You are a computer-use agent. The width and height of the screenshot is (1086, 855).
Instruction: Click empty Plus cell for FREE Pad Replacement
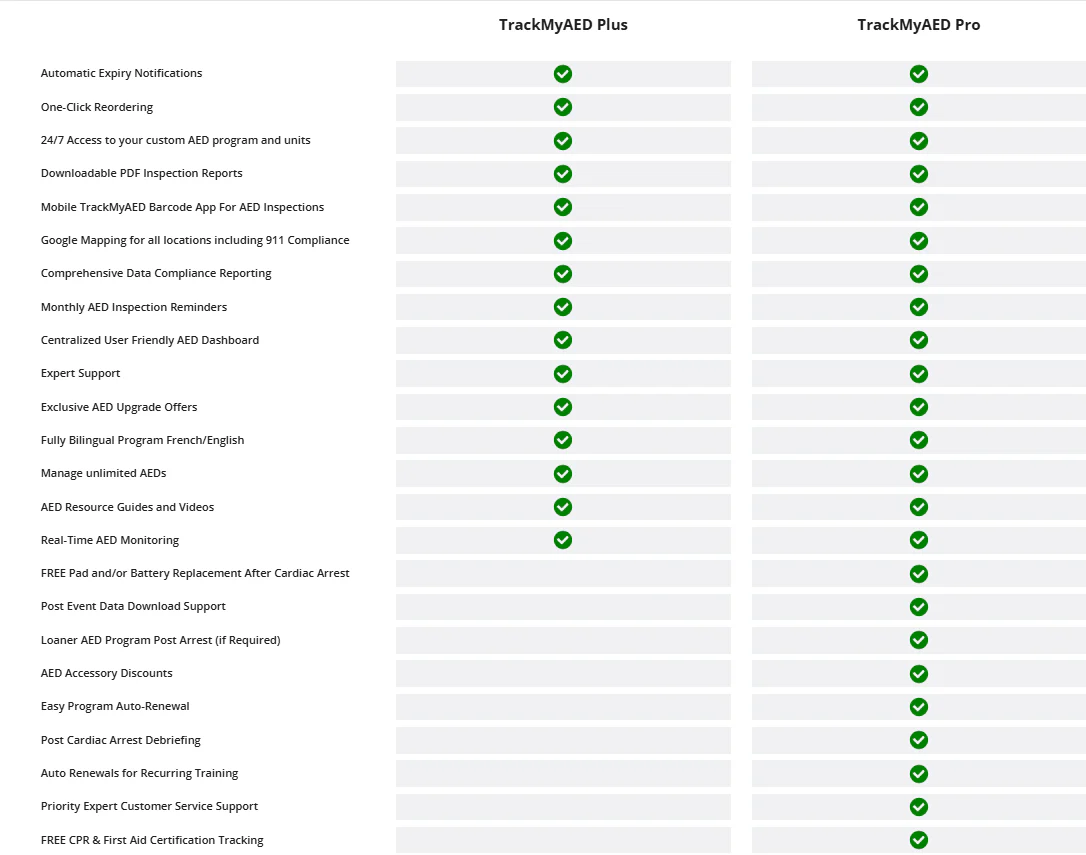coord(563,574)
